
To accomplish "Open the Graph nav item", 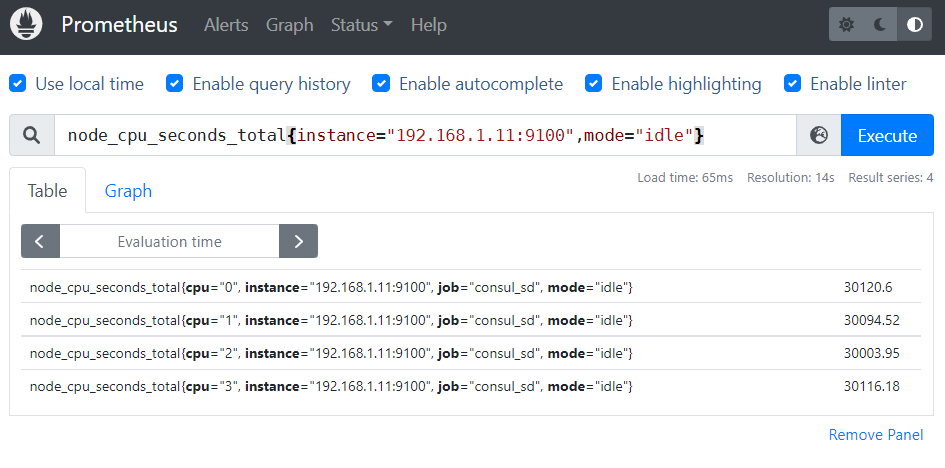I will [x=289, y=25].
